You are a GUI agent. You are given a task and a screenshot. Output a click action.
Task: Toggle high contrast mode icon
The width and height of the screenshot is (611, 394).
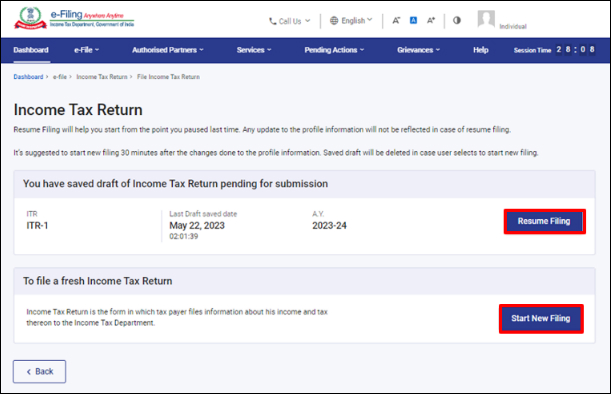point(457,20)
